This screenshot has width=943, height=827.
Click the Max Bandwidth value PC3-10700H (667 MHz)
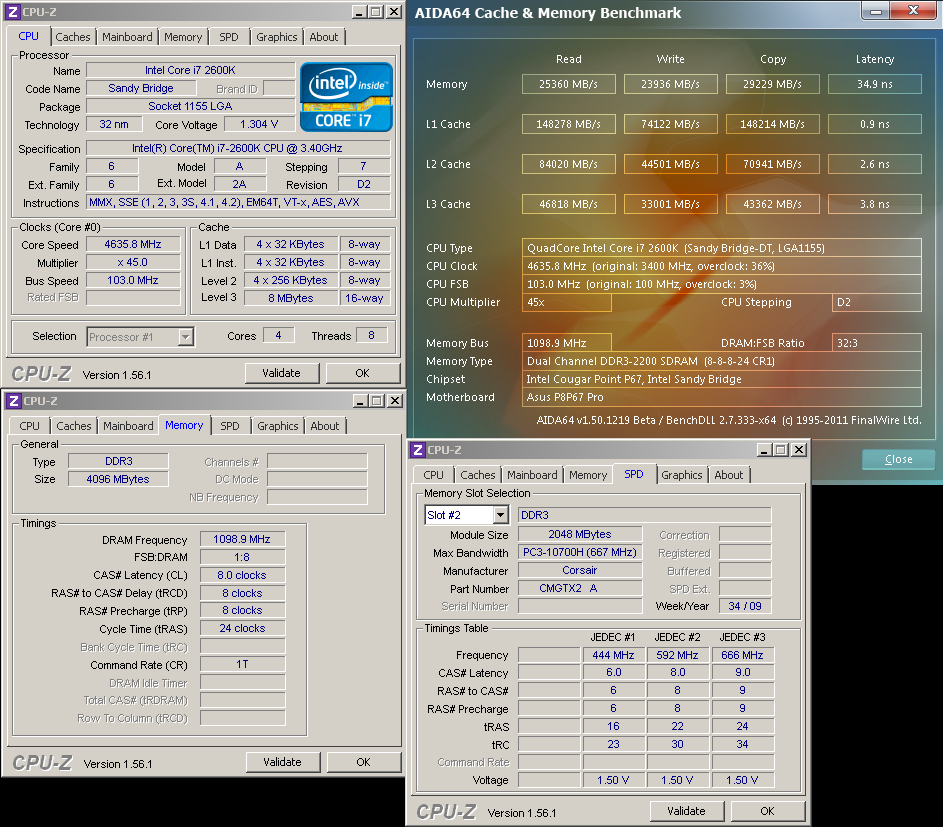[x=580, y=552]
